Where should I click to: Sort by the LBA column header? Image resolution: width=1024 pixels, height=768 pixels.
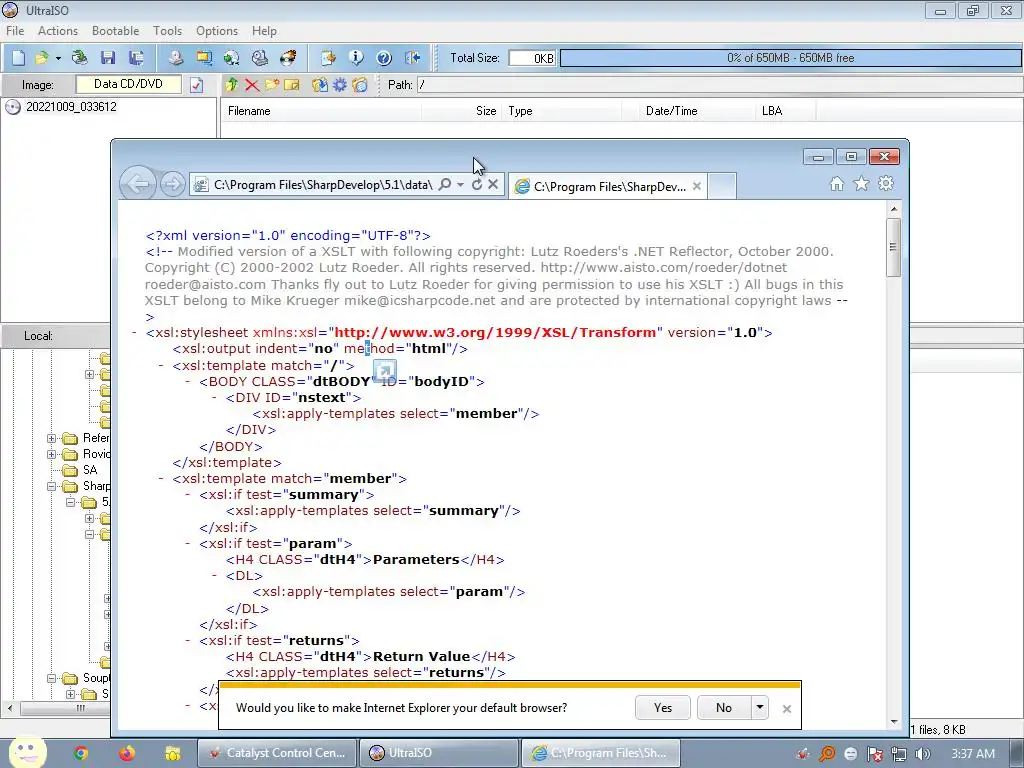coord(785,111)
